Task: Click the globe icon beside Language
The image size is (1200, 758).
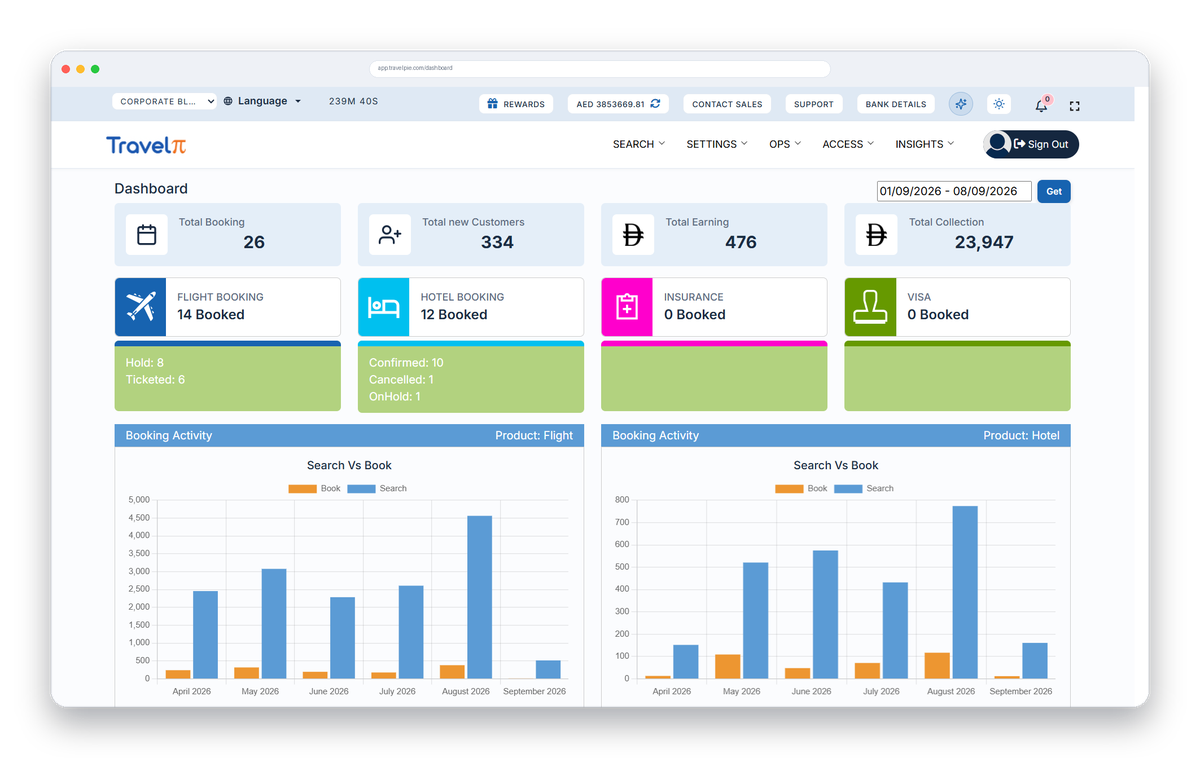Action: [x=228, y=101]
